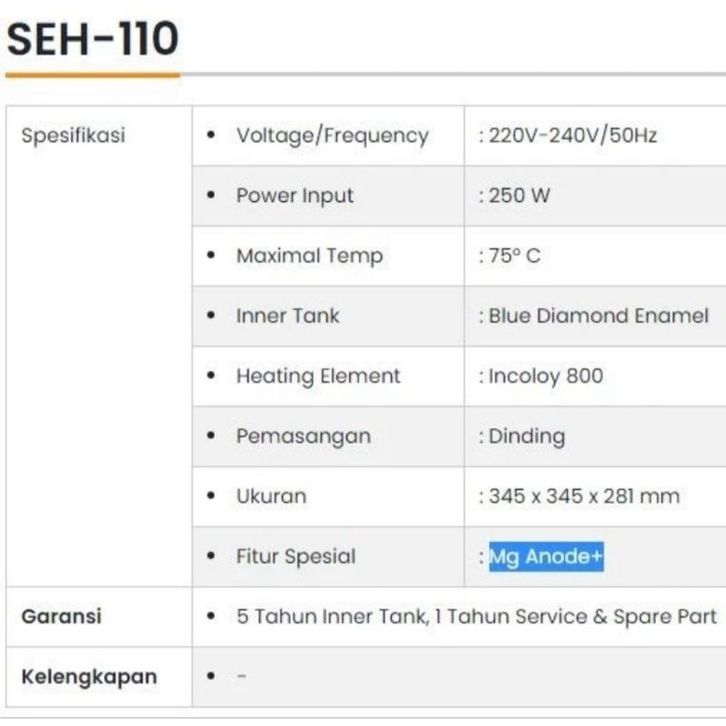Screen dimensions: 726x726
Task: Click the Heating Element label
Action: pos(318,376)
